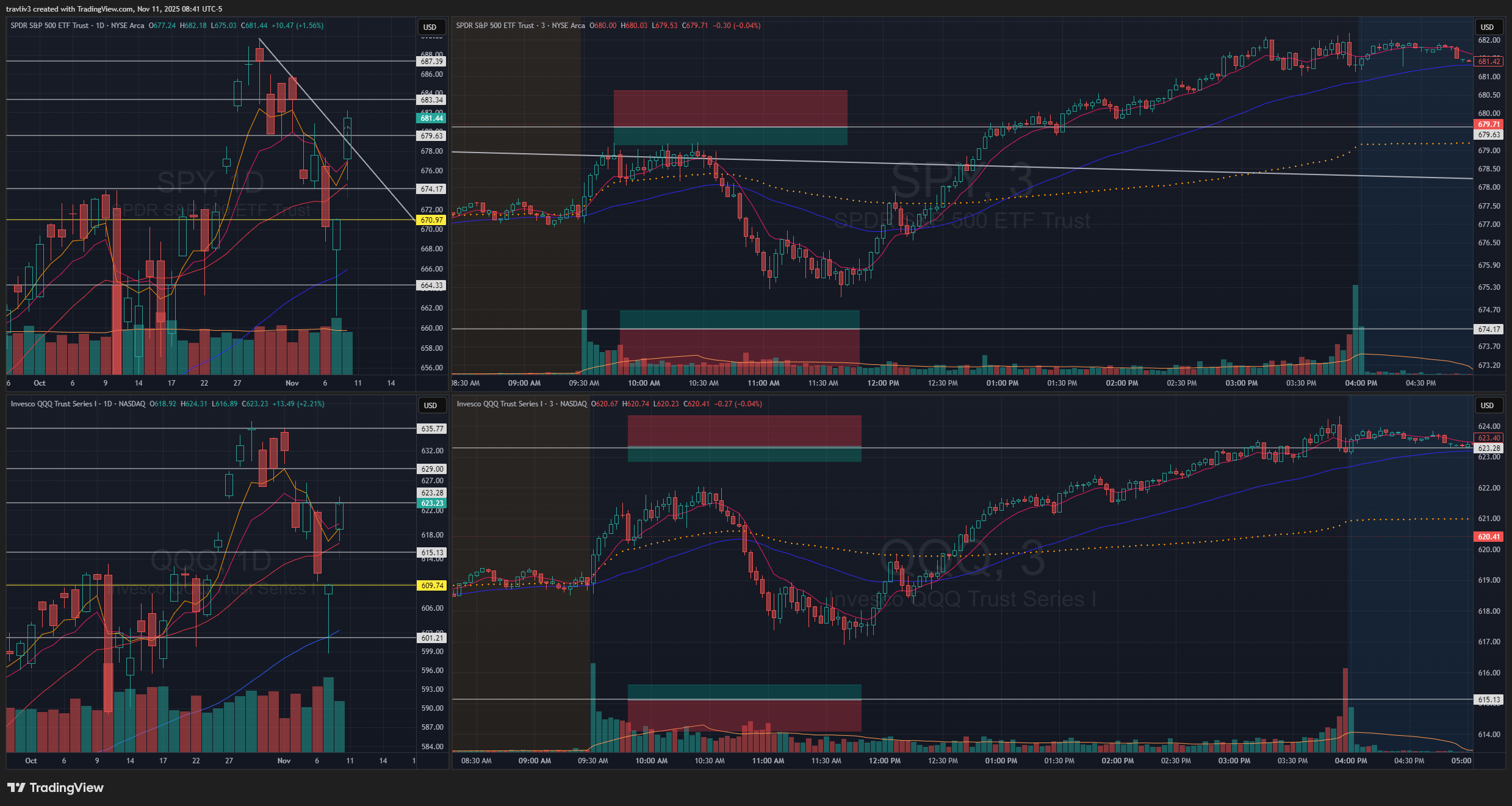Click the TradingView logo at bottom left

[x=56, y=788]
